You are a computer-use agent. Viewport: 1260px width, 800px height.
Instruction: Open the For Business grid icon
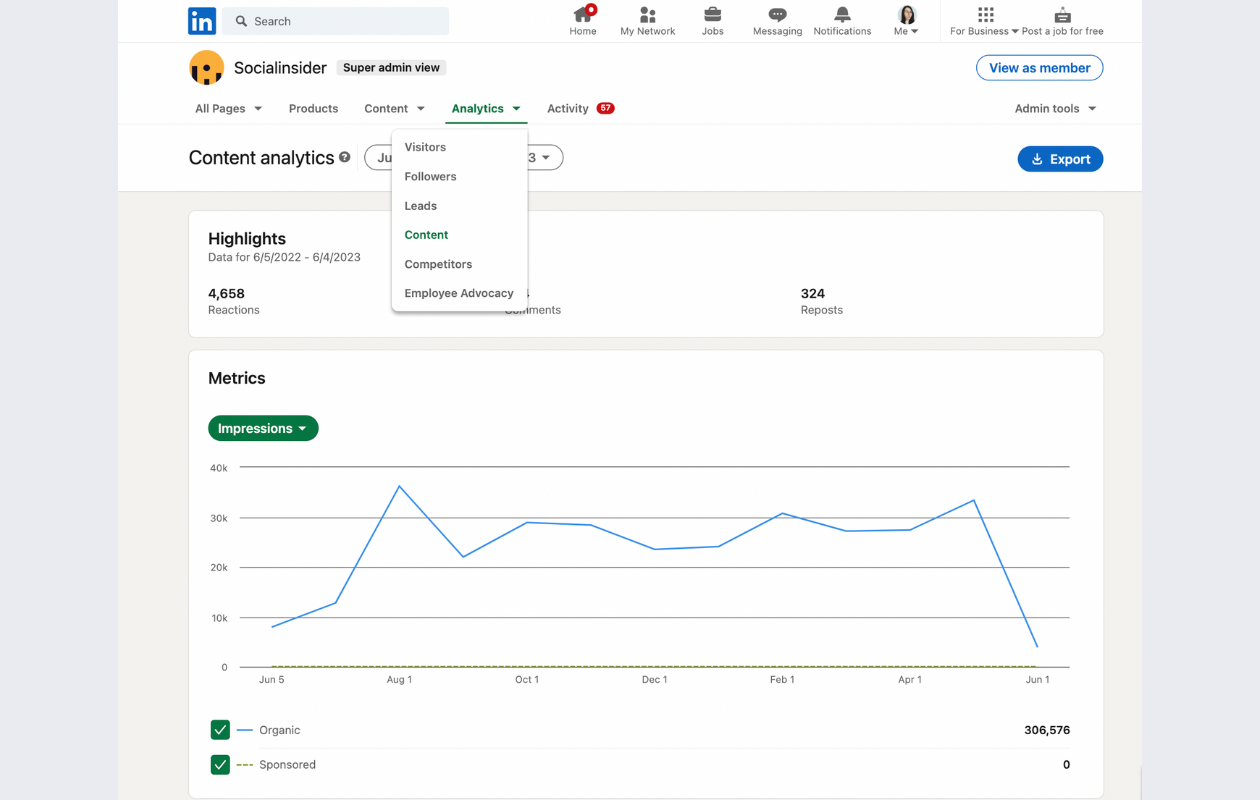click(985, 15)
